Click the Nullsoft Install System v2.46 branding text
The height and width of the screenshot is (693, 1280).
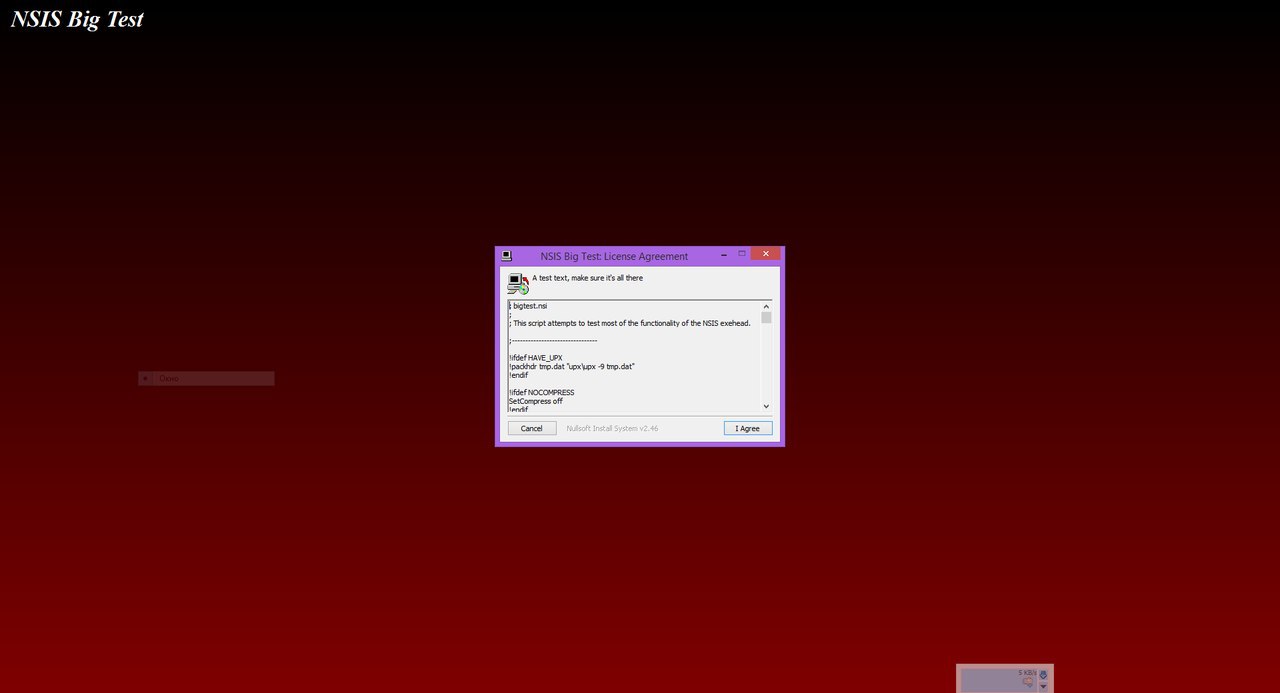tap(611, 428)
